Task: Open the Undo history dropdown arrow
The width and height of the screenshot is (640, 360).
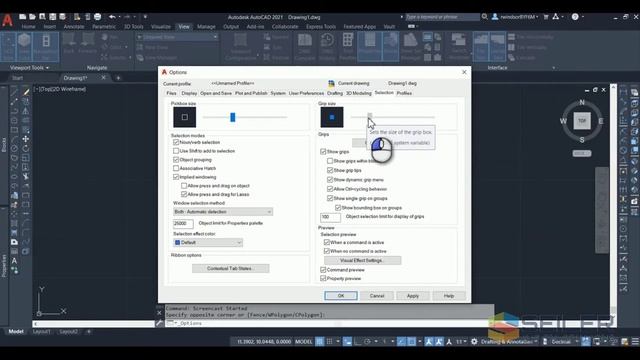Action: (119, 17)
